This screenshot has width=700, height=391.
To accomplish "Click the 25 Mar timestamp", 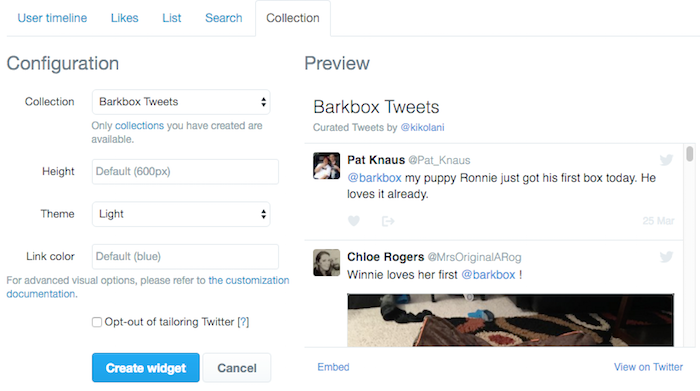I will tap(658, 221).
